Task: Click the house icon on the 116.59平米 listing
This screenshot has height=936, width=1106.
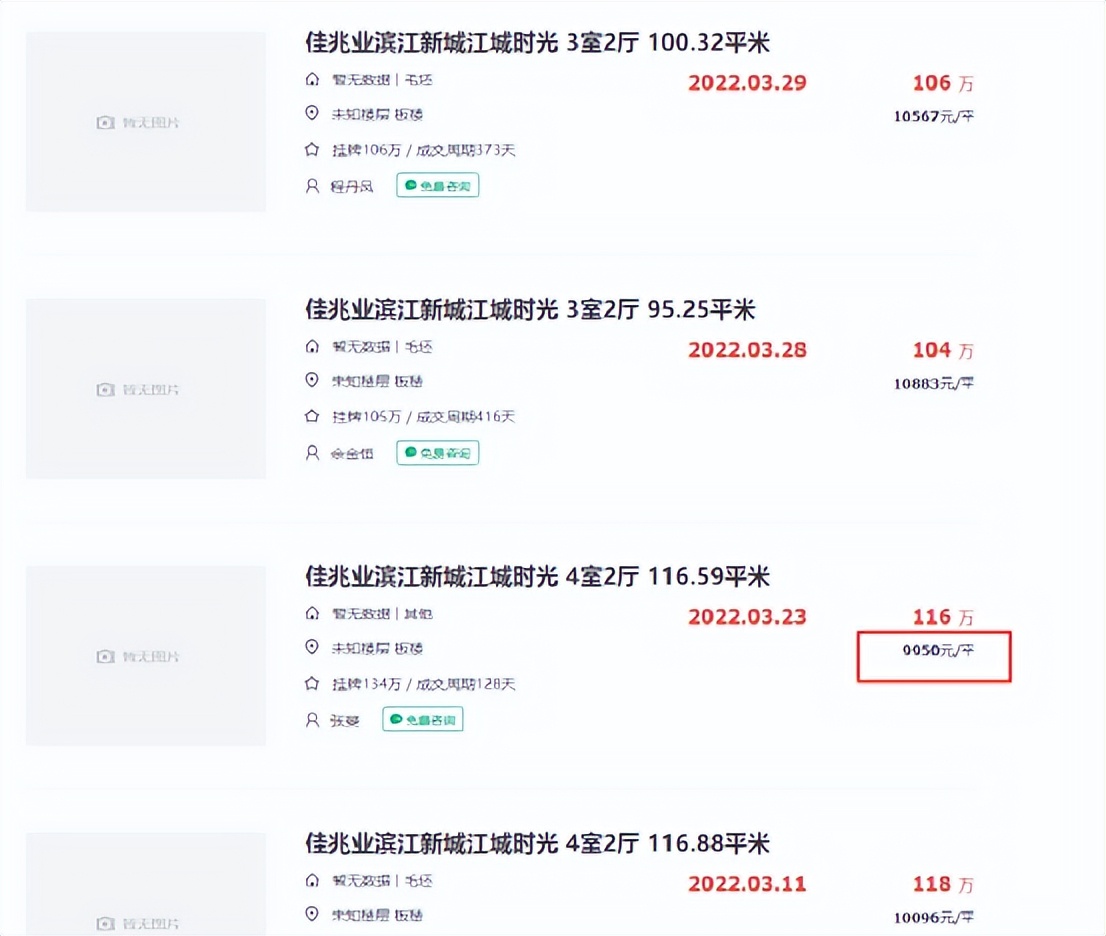Action: (312, 614)
